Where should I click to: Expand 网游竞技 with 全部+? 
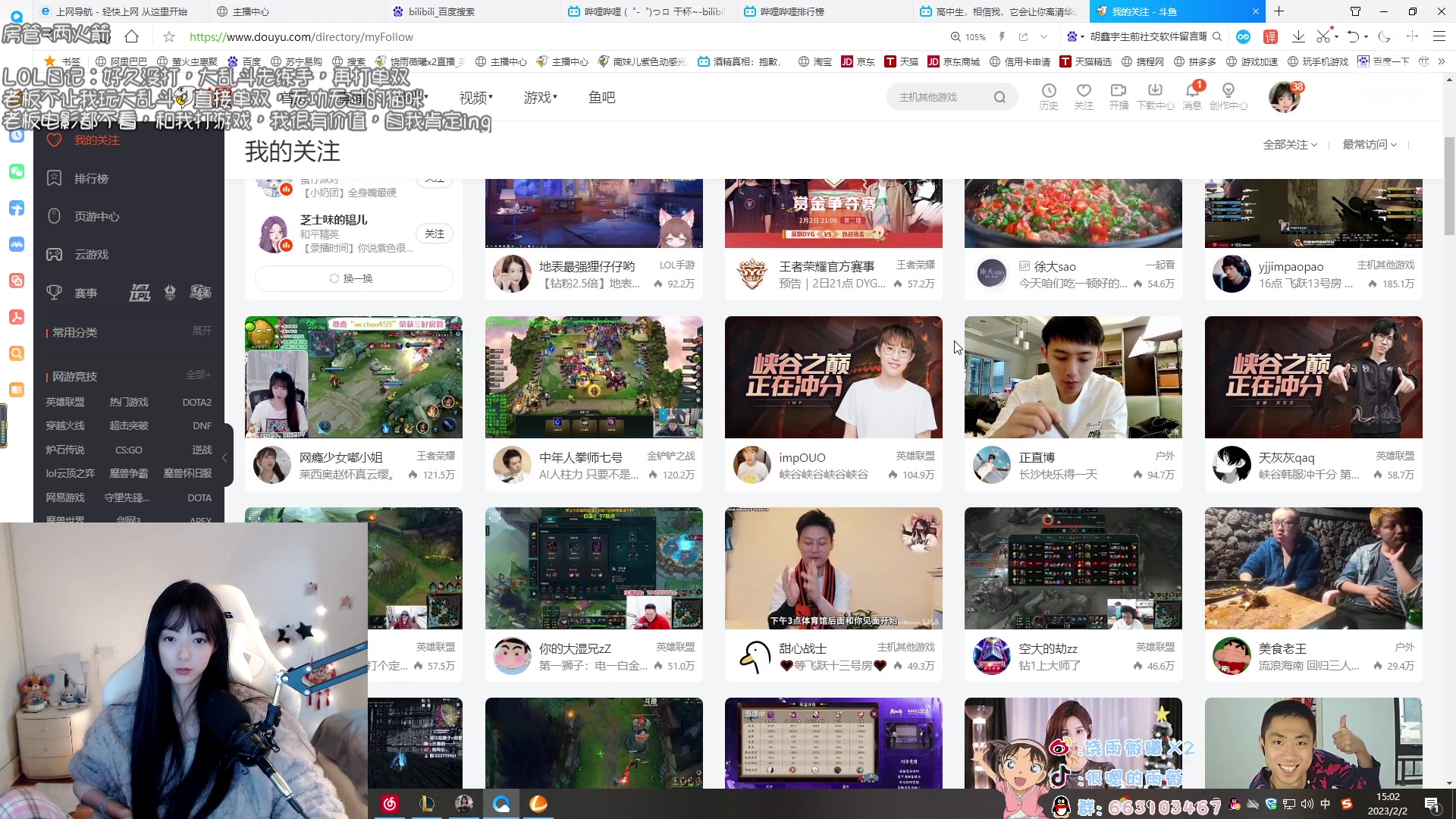[199, 375]
